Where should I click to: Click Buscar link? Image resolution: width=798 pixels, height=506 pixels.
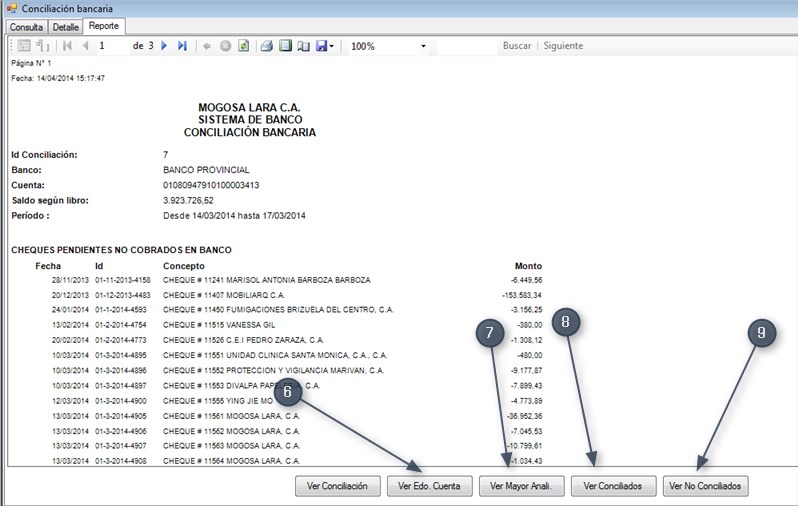point(517,46)
